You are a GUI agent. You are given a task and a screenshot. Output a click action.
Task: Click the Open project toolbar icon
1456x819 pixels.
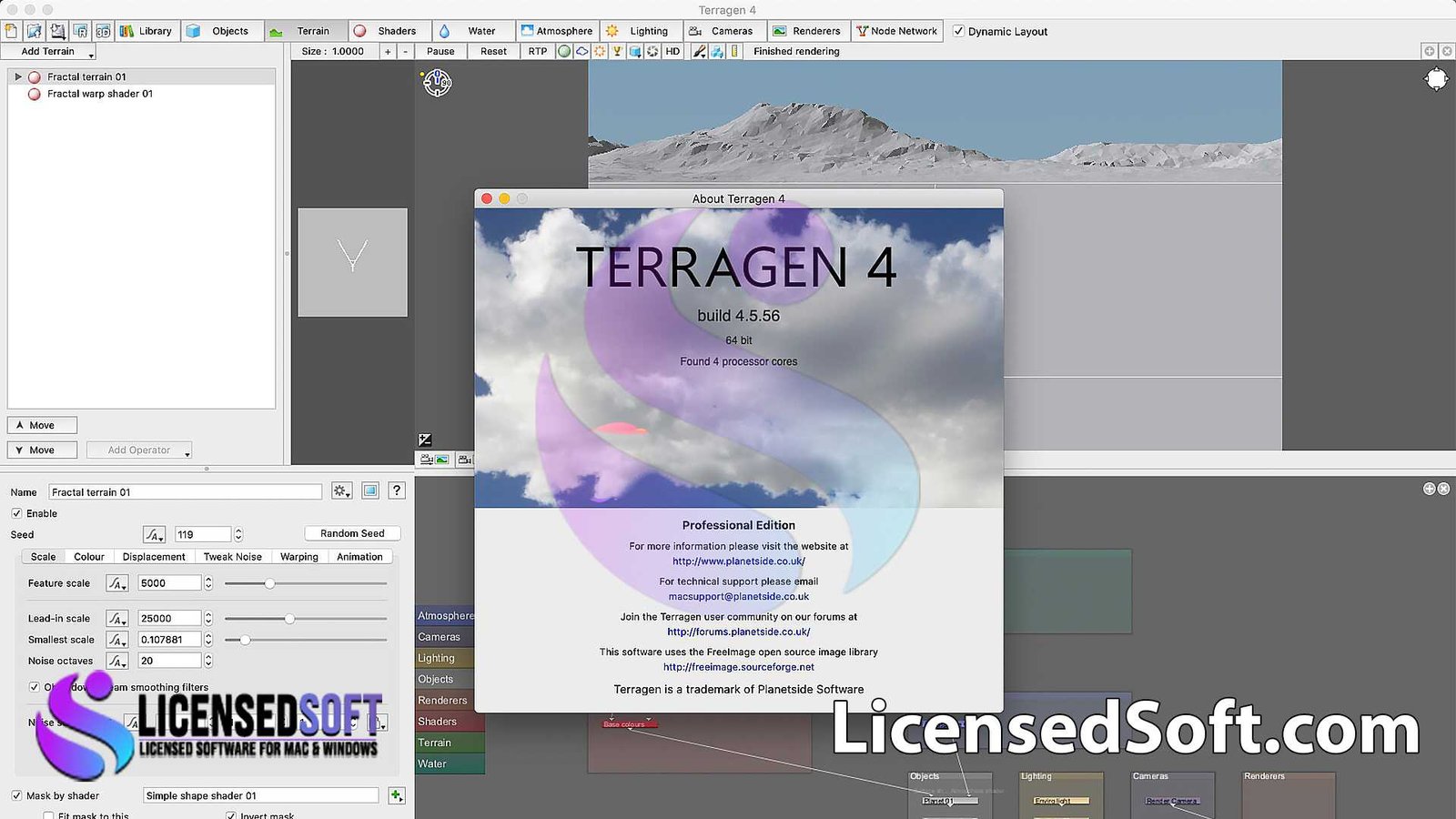34,31
